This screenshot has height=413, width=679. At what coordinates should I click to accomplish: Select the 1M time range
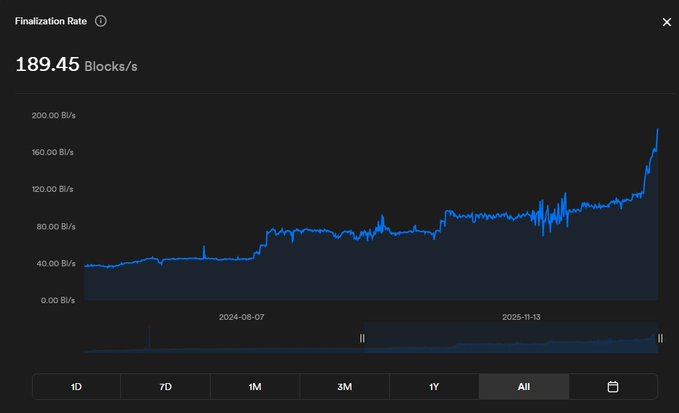point(255,387)
